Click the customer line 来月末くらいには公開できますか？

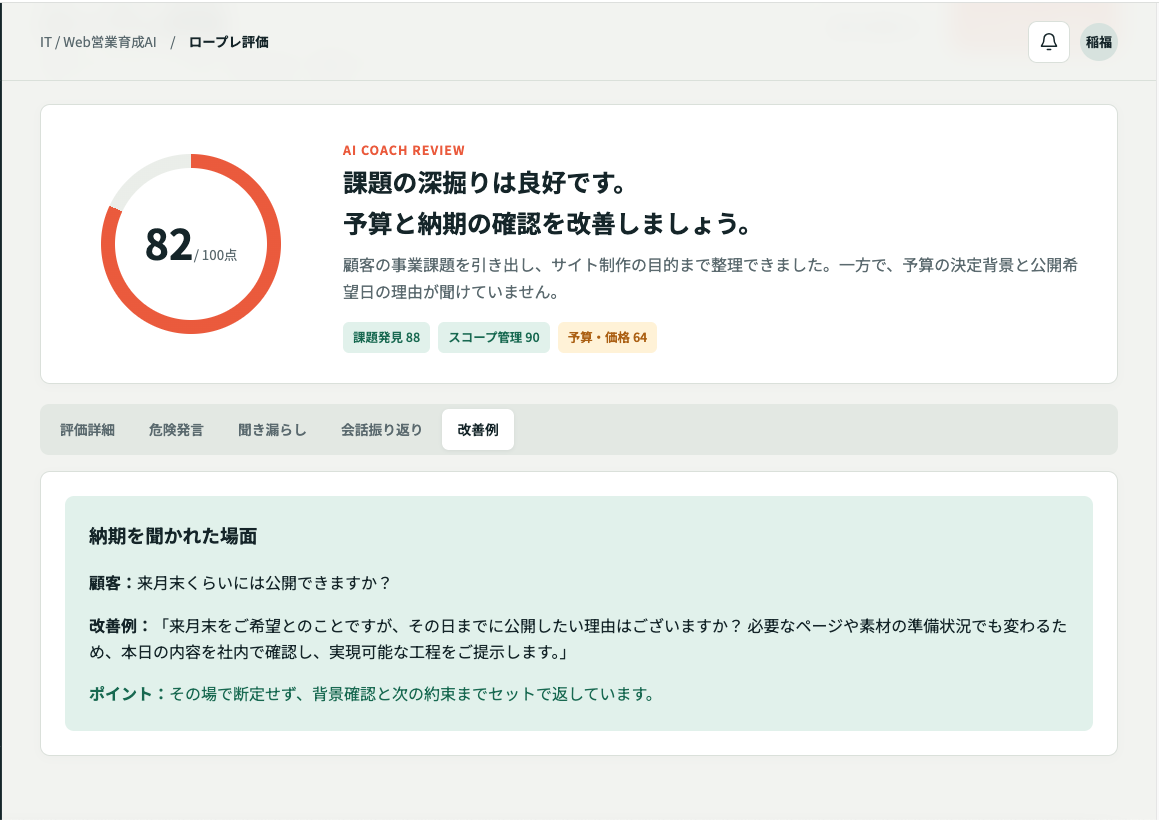[240, 583]
